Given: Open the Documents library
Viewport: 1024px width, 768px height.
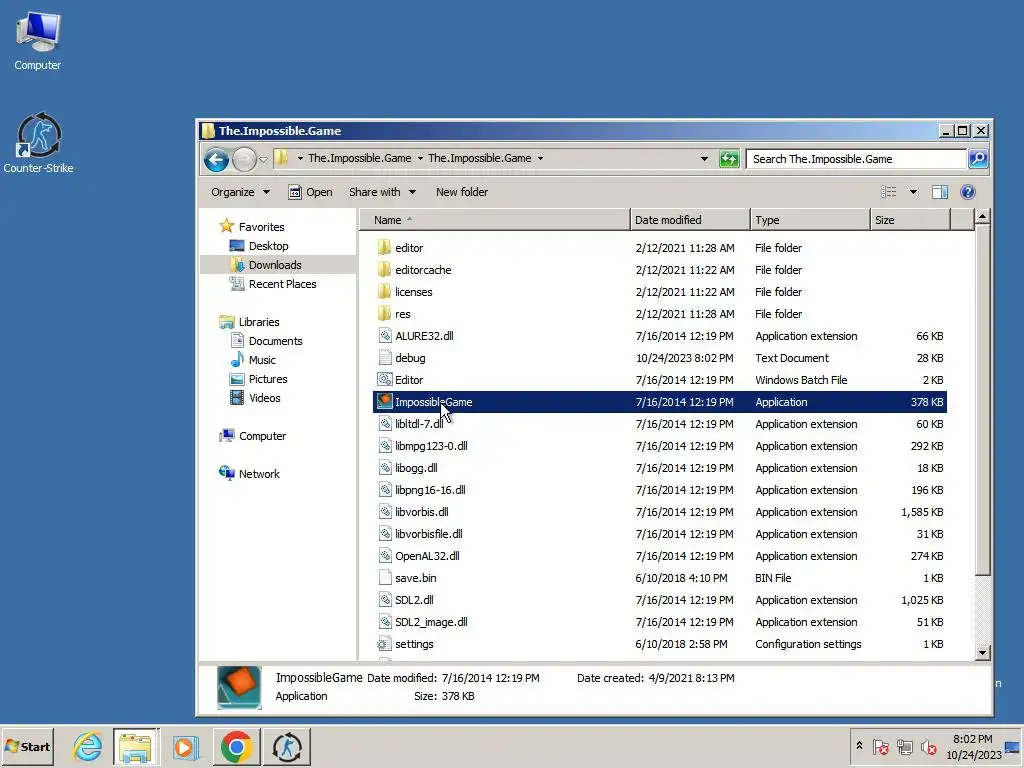Looking at the screenshot, I should pyautogui.click(x=266, y=341).
